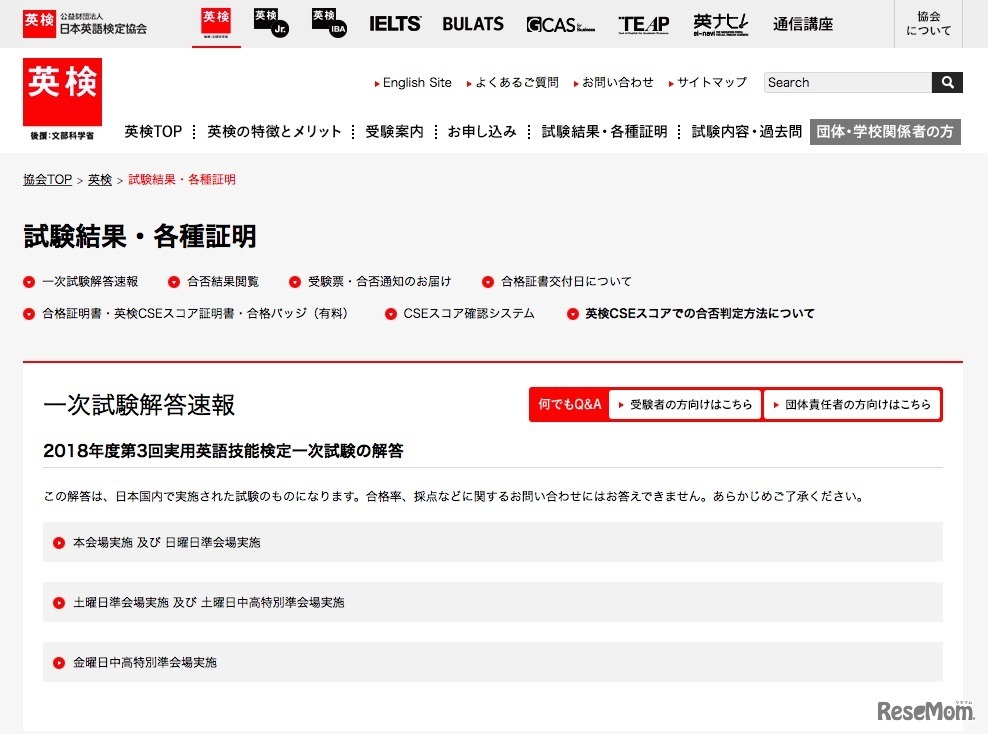Open the 通信講座 section at the top
This screenshot has width=988, height=734.
coord(804,23)
